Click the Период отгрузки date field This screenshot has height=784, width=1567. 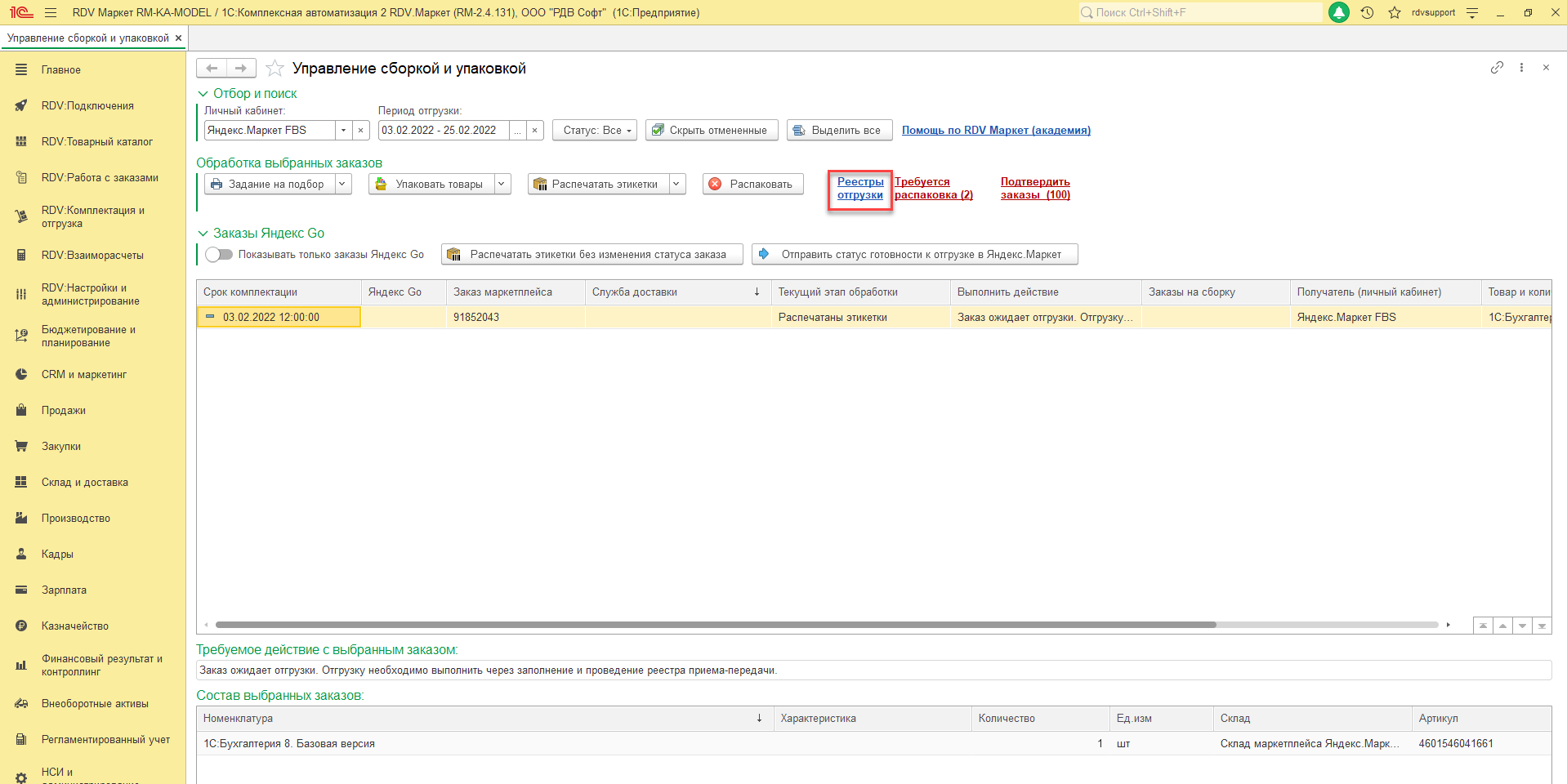tap(444, 131)
